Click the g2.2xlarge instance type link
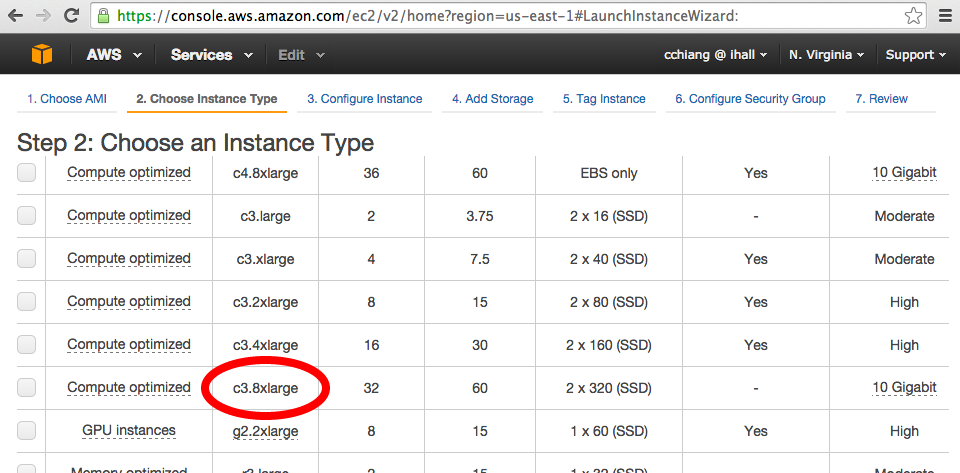960x473 pixels. coord(265,431)
